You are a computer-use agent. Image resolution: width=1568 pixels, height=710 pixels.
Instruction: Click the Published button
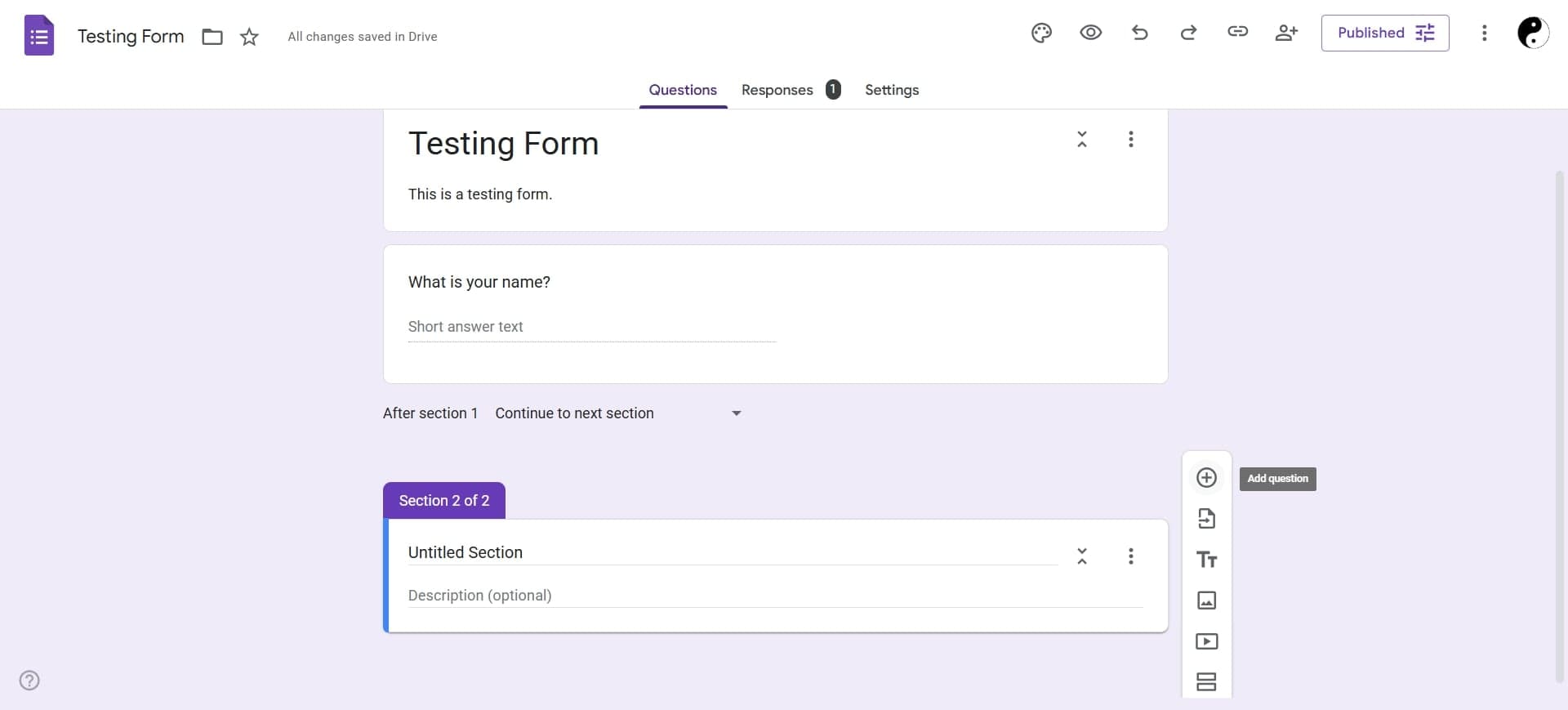pos(1384,33)
